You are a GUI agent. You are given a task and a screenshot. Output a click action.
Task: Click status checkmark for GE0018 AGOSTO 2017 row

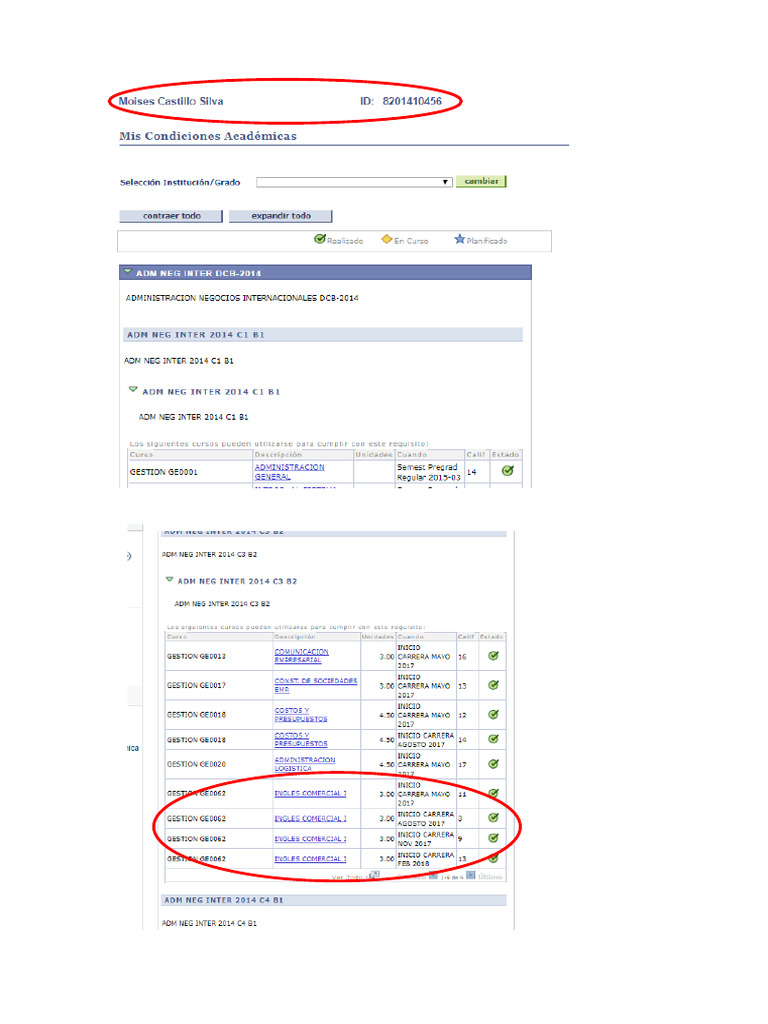point(494,739)
